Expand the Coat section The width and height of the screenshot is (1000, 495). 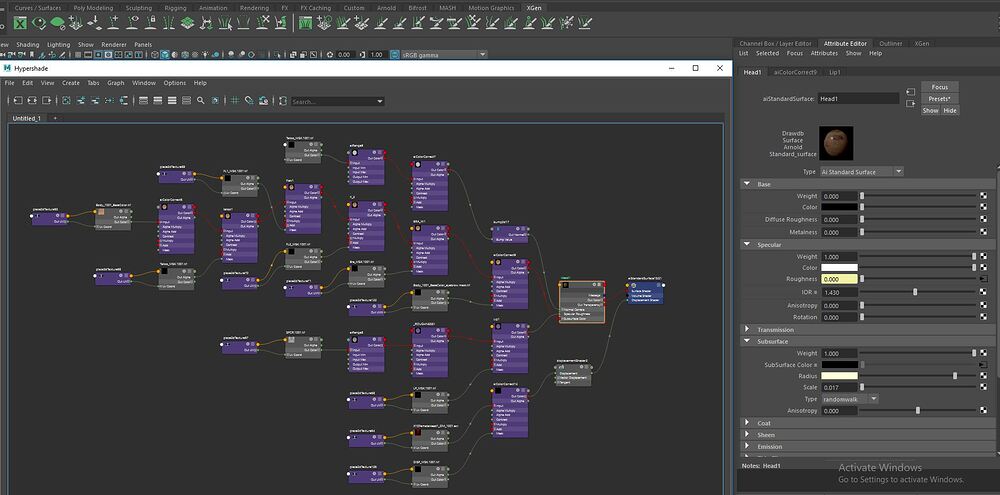(747, 423)
